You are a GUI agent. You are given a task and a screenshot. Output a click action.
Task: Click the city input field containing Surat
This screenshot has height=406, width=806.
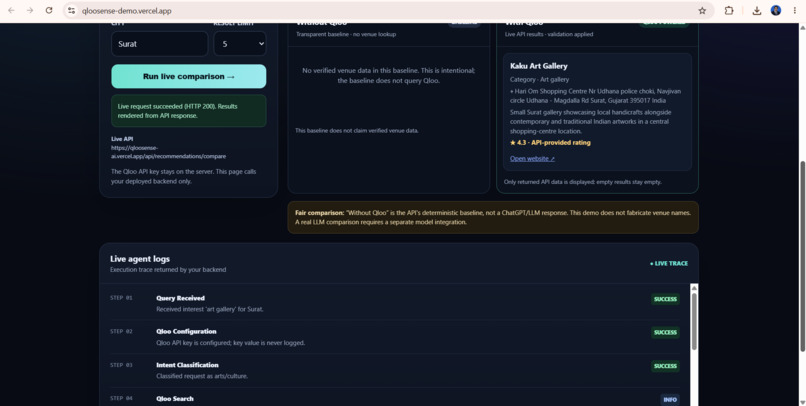click(159, 44)
